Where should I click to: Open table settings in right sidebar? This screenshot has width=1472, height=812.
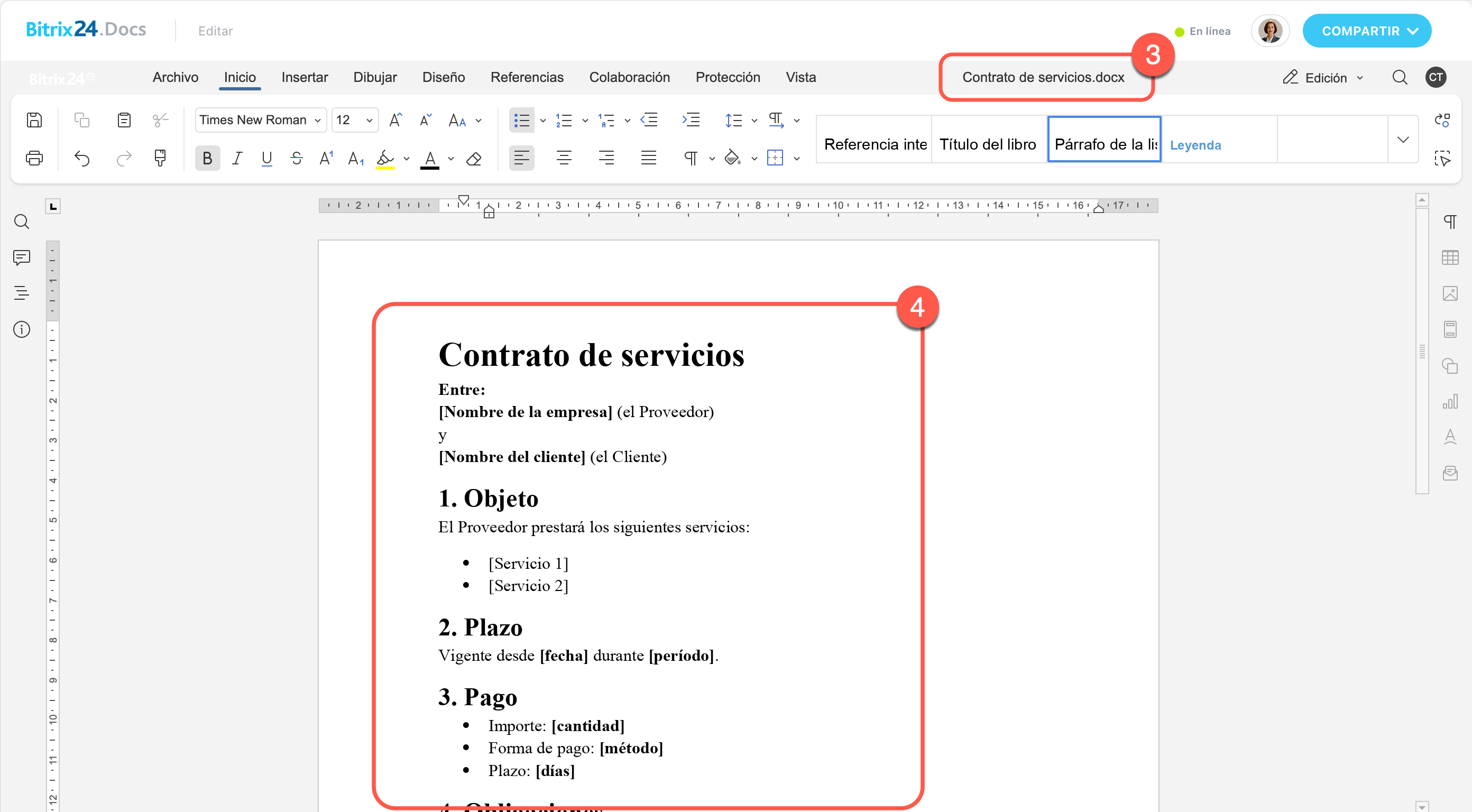click(1450, 257)
